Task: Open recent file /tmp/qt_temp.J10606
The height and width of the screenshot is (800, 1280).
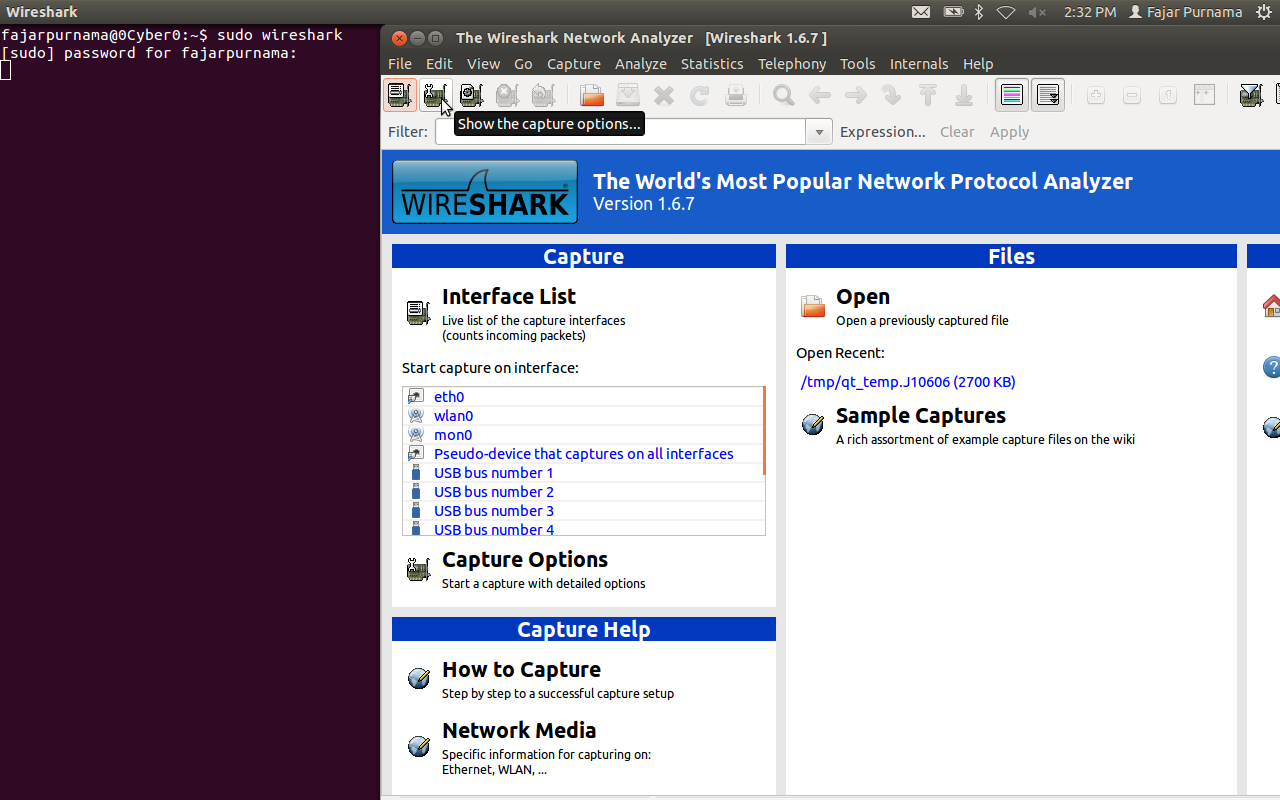Action: [908, 382]
